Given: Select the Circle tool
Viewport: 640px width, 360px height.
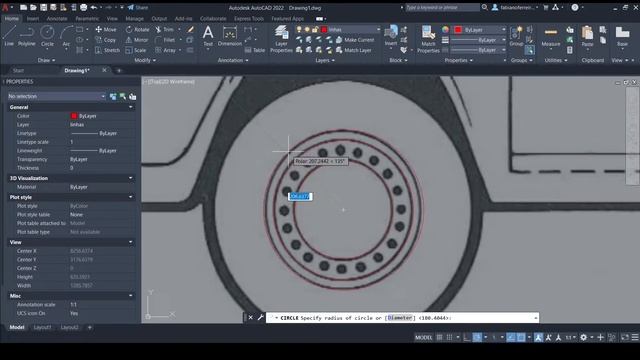Looking at the screenshot, I should coord(47,36).
